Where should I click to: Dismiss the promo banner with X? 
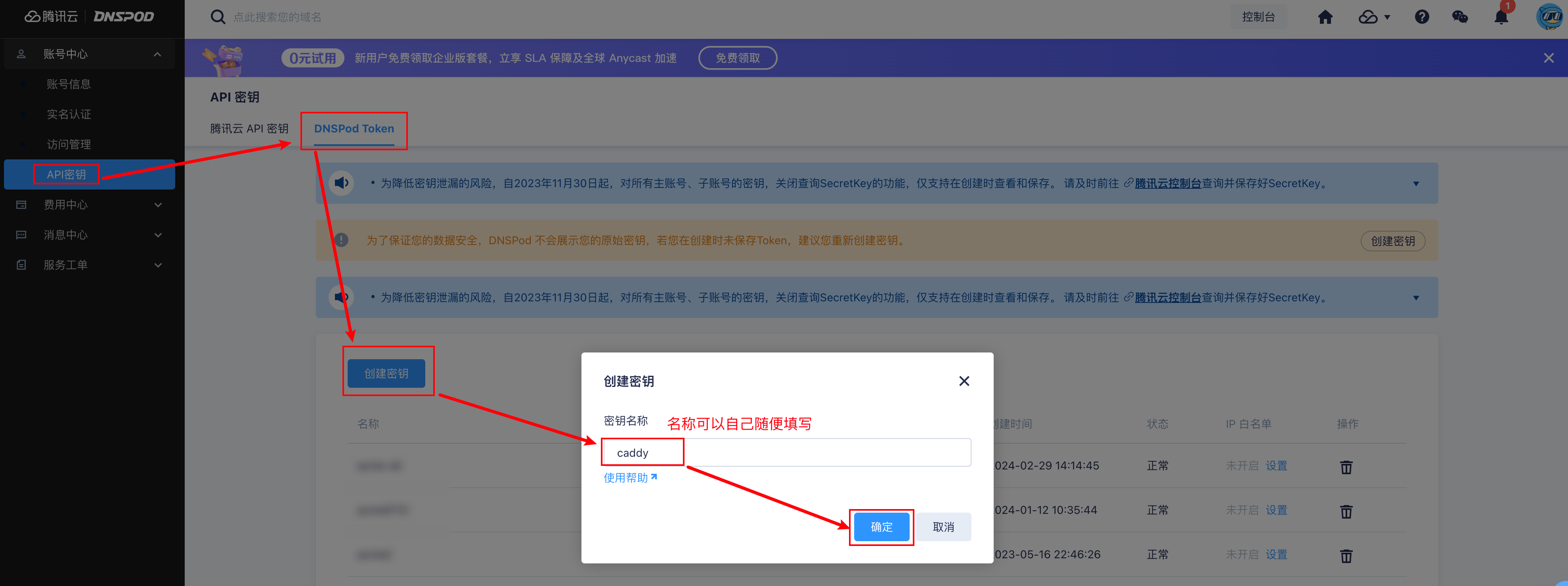1549,58
